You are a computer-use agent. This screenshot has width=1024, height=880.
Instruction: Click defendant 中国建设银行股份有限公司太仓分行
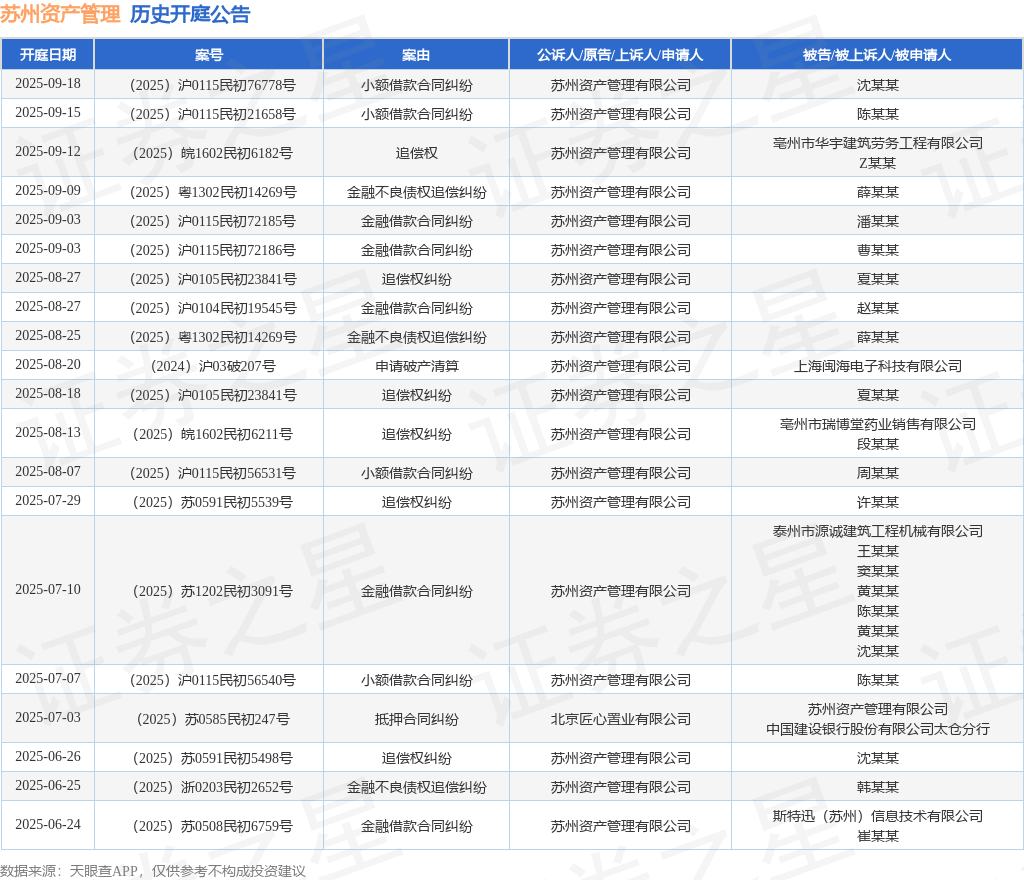click(x=877, y=729)
